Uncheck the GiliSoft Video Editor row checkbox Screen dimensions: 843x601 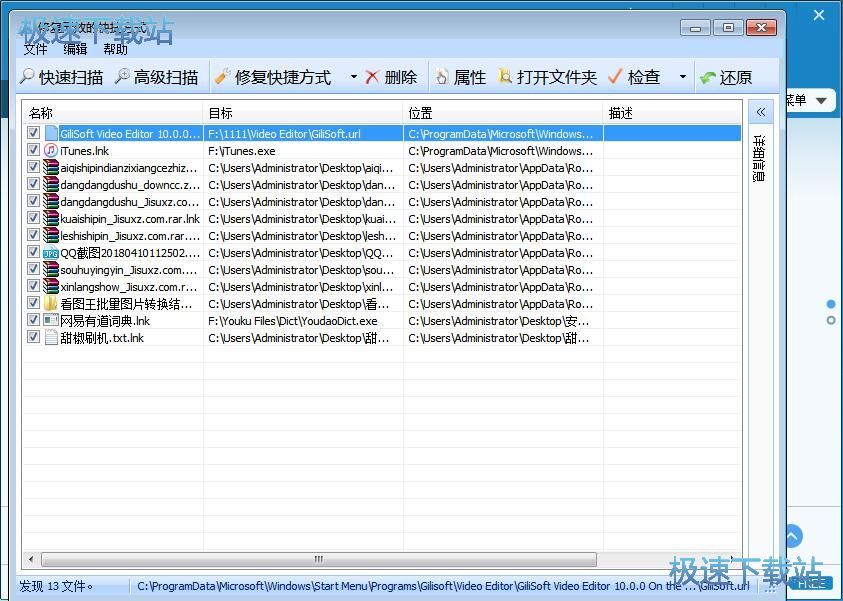tap(33, 133)
